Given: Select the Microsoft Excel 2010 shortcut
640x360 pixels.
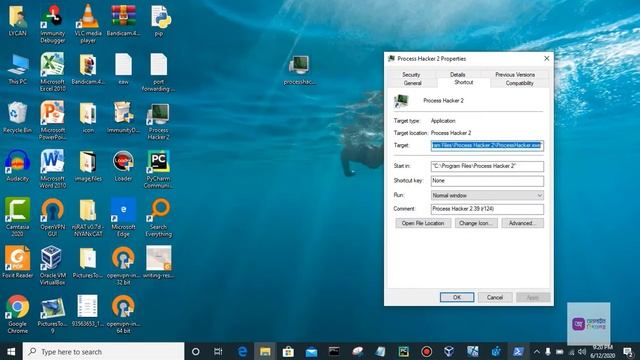Looking at the screenshot, I should click(x=53, y=72).
